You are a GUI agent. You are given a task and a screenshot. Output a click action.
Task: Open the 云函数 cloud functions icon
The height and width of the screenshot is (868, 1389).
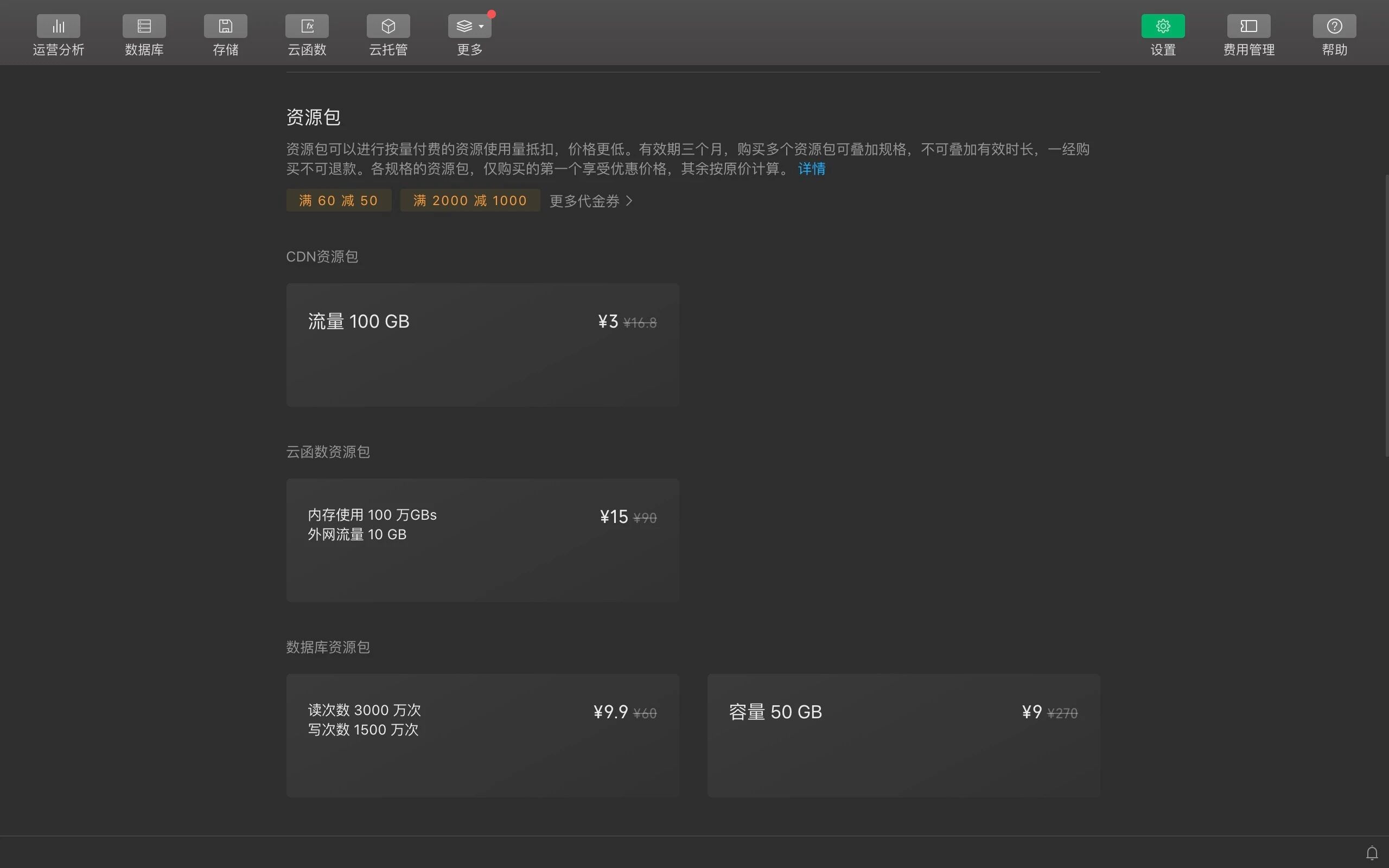click(307, 27)
